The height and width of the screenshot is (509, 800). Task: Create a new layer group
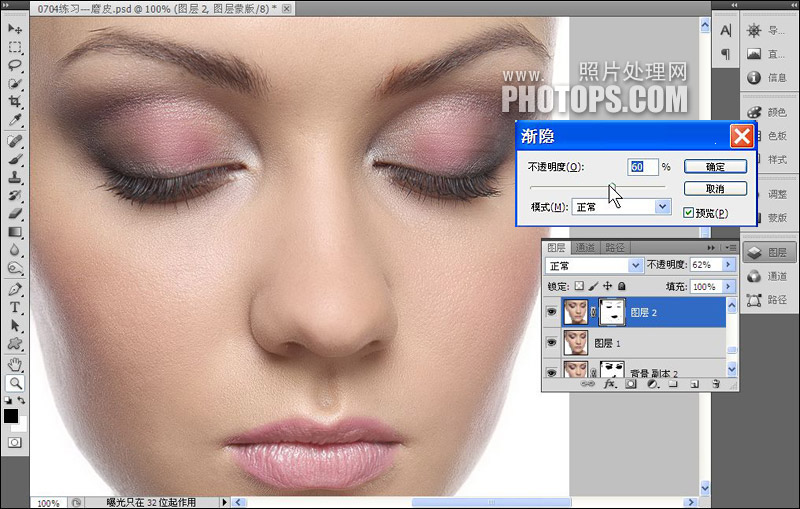673,384
